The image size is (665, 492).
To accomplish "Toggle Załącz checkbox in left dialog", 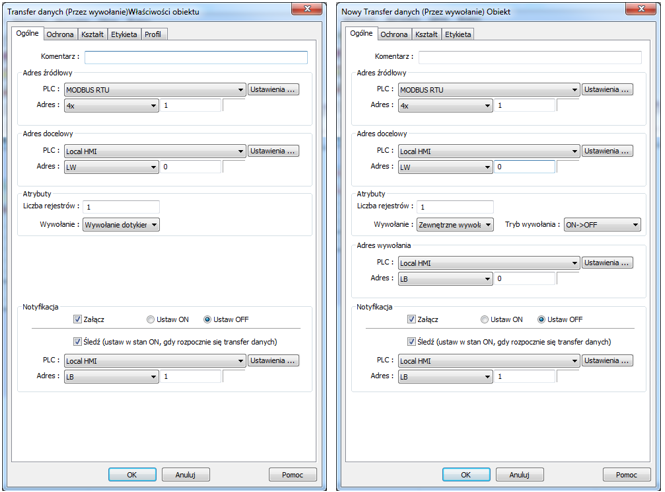I will (x=77, y=319).
